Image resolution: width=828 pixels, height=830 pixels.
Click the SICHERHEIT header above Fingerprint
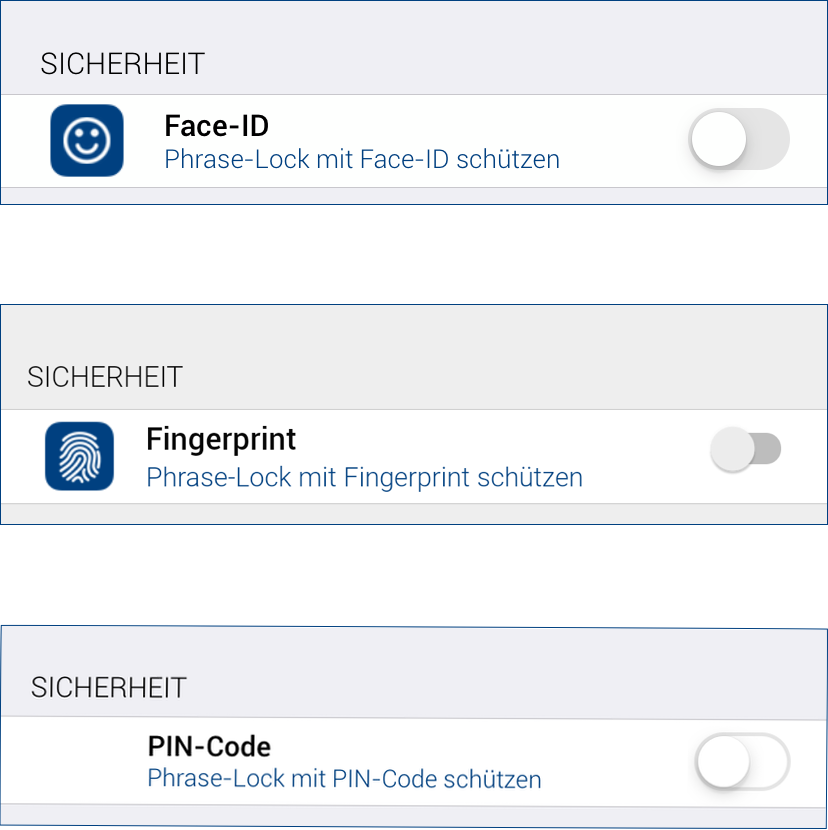105,377
